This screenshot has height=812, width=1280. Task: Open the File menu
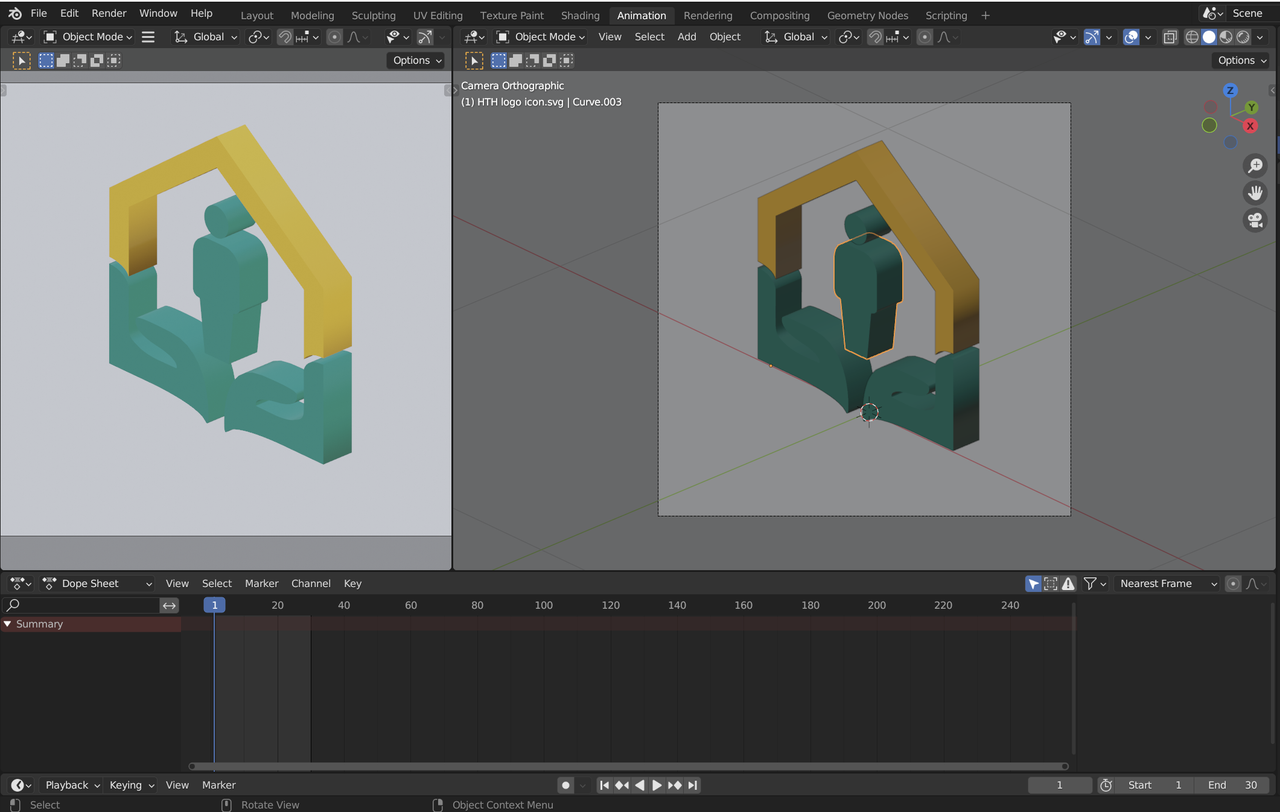38,13
